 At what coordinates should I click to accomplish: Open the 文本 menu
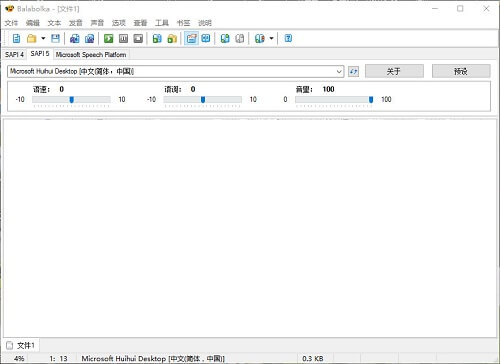click(54, 23)
